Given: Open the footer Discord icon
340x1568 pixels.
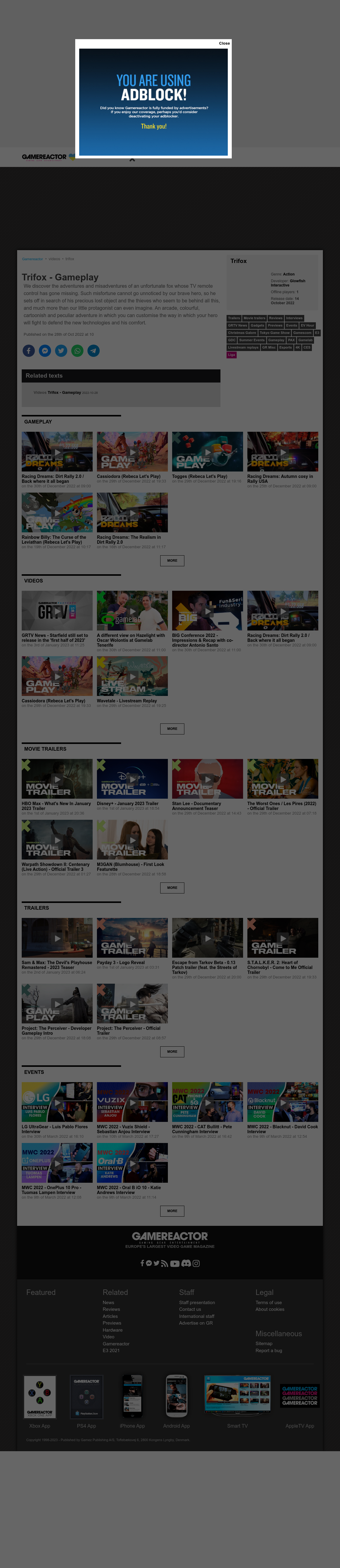Looking at the screenshot, I should pyautogui.click(x=186, y=1263).
